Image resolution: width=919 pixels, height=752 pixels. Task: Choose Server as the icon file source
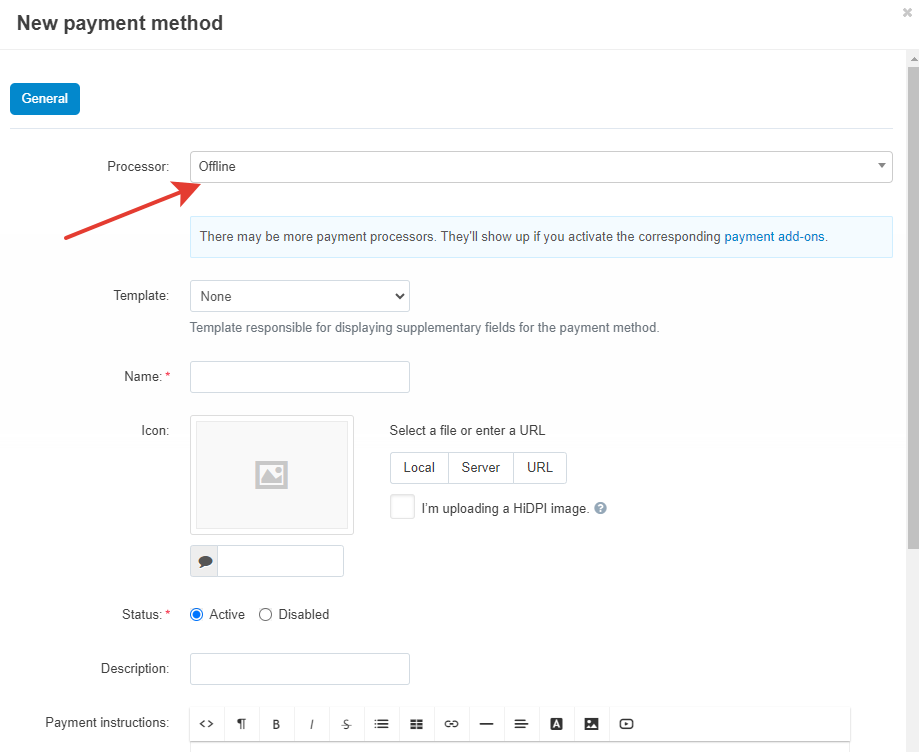[480, 468]
